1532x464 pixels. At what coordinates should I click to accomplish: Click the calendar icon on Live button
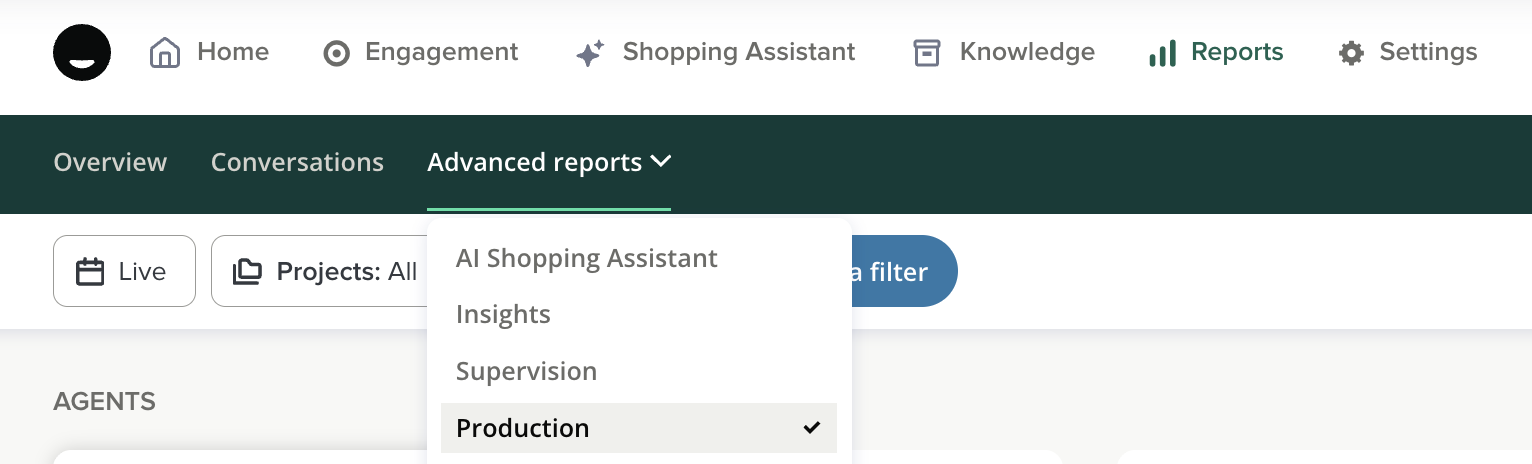pyautogui.click(x=90, y=272)
